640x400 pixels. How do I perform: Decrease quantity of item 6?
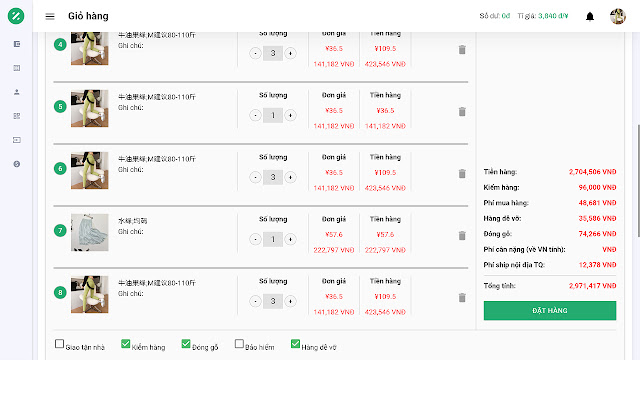pos(256,178)
